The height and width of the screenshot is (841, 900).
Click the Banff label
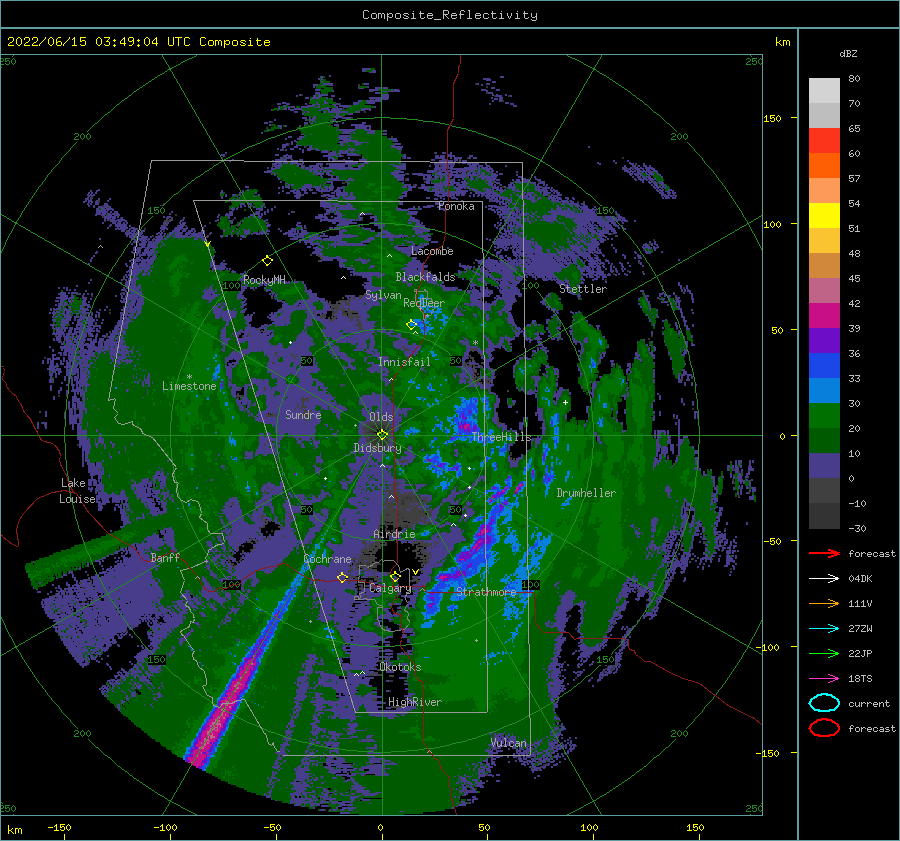click(x=165, y=557)
